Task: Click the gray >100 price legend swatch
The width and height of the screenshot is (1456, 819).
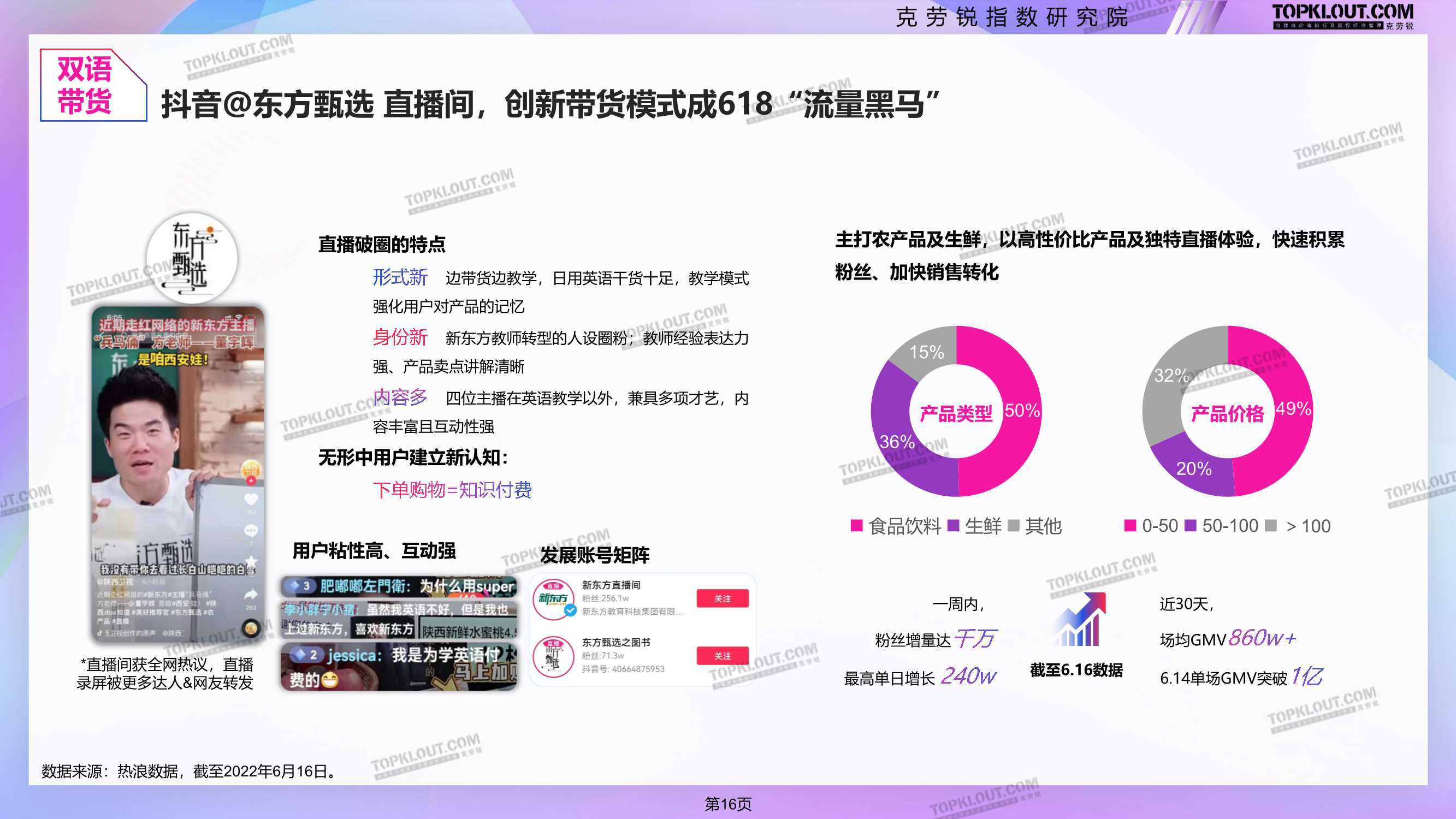Action: click(1271, 526)
